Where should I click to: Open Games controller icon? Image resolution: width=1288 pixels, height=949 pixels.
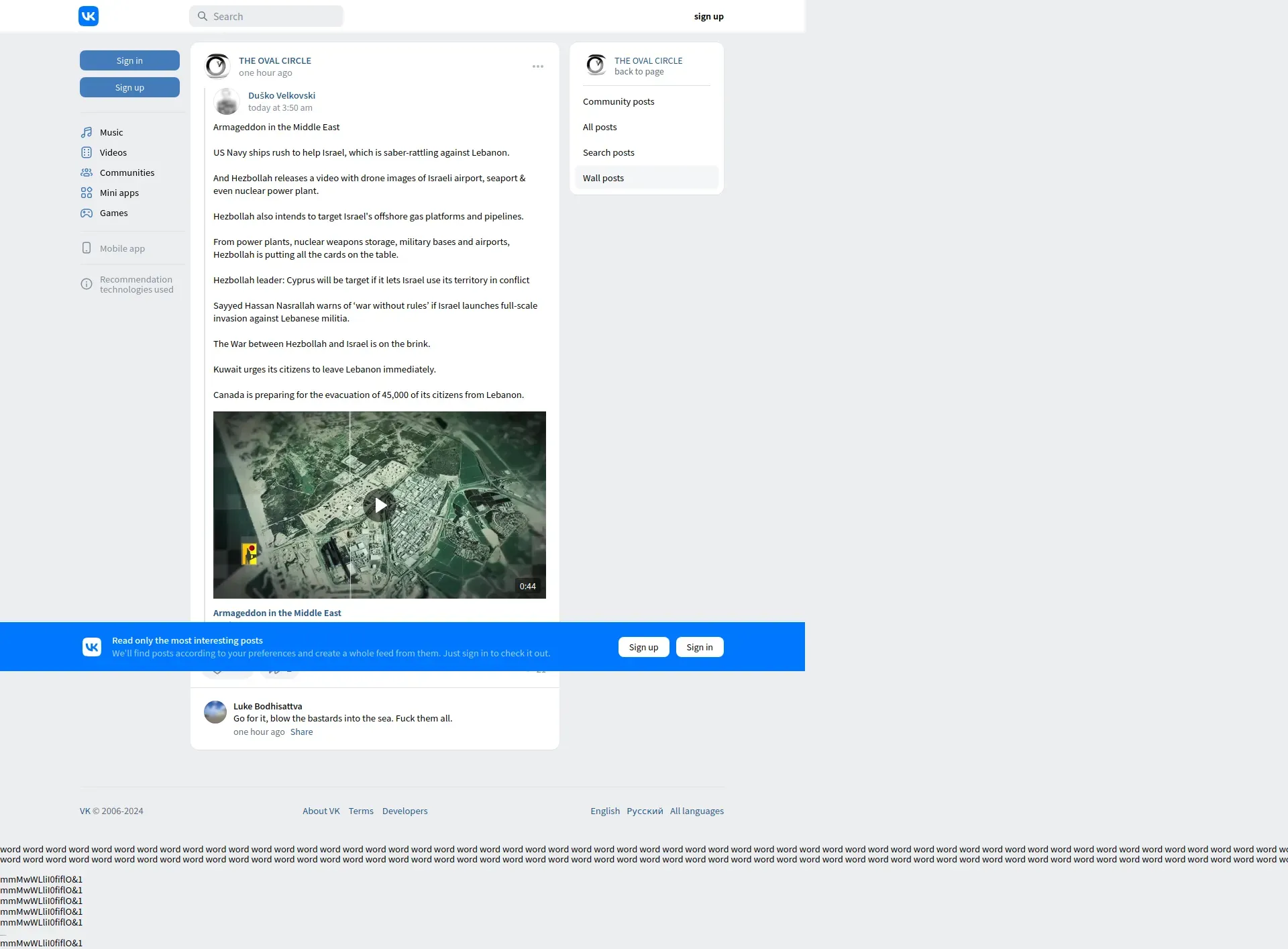(x=87, y=213)
